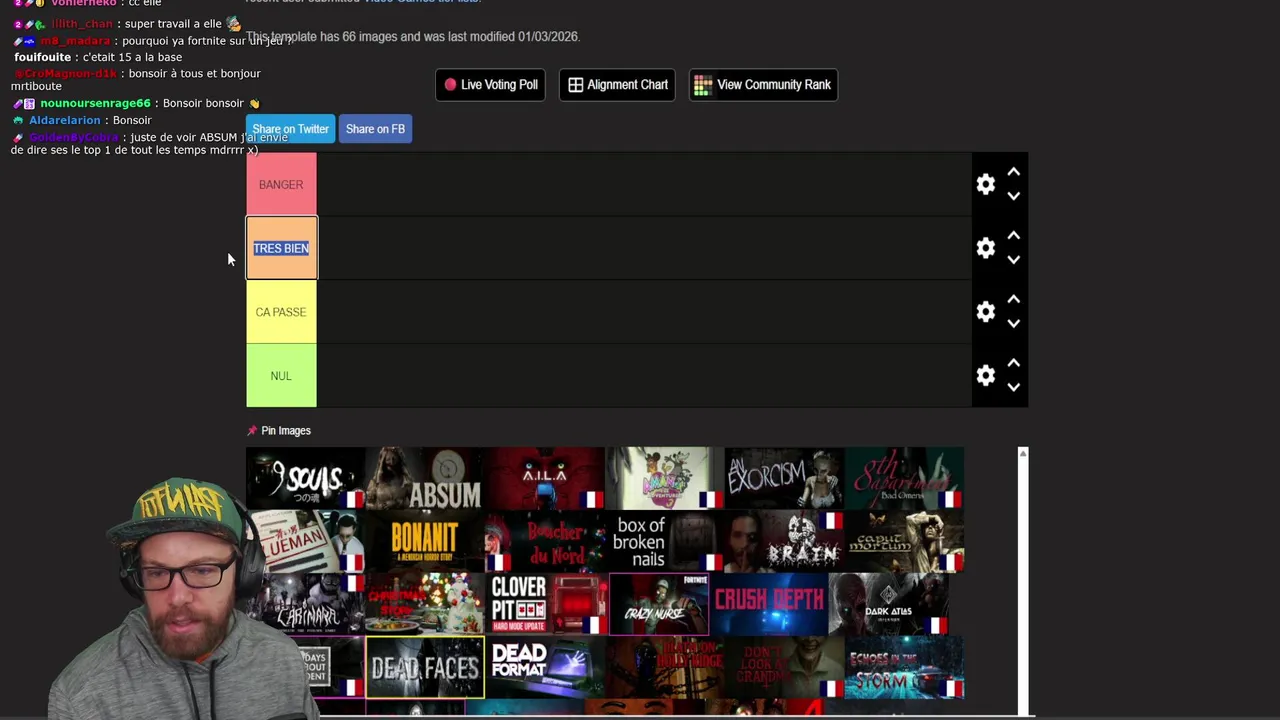Pick the Clover Pit game image
This screenshot has width=1280, height=720.
tap(548, 604)
